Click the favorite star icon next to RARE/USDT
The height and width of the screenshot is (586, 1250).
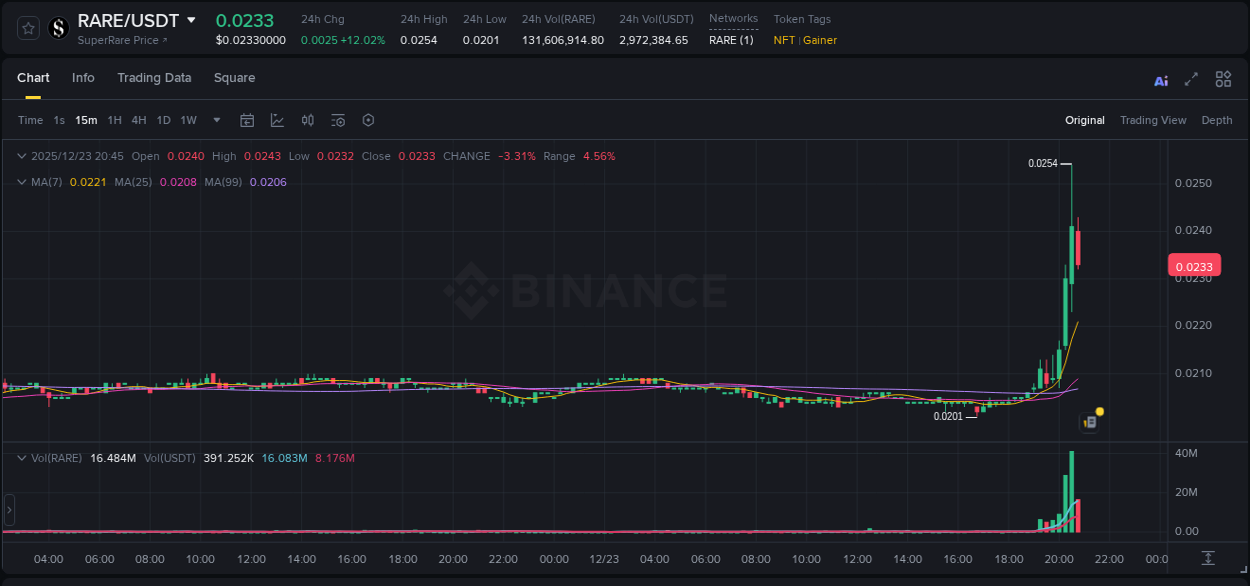pyautogui.click(x=27, y=28)
